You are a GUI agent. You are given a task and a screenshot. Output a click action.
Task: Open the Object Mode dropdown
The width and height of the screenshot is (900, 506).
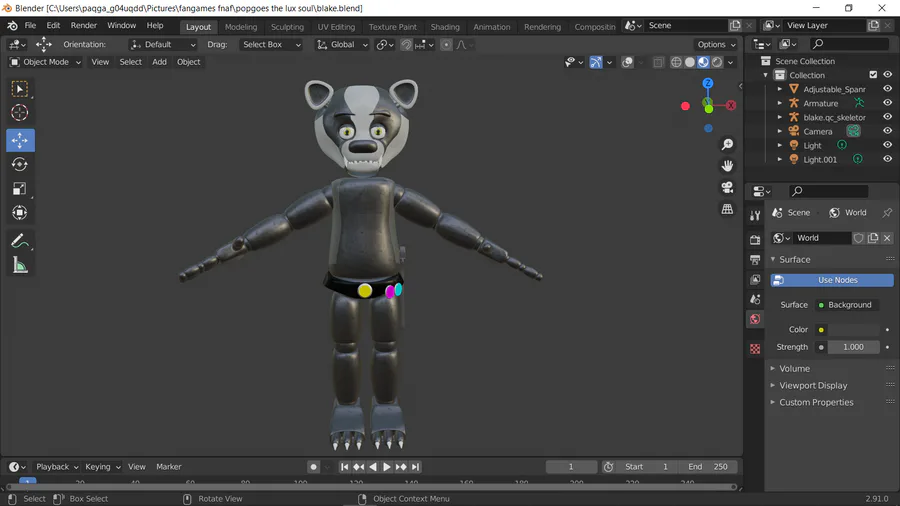(x=45, y=62)
